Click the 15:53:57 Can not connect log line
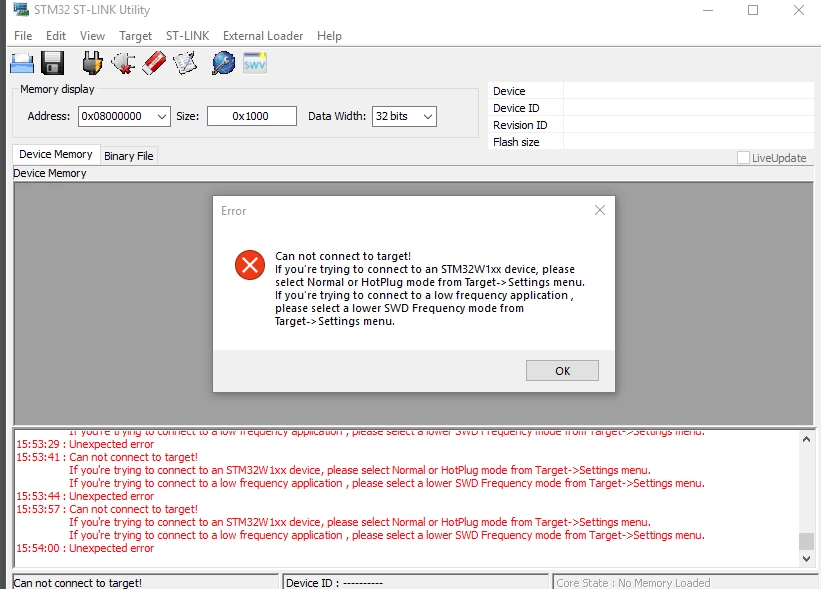 click(107, 509)
